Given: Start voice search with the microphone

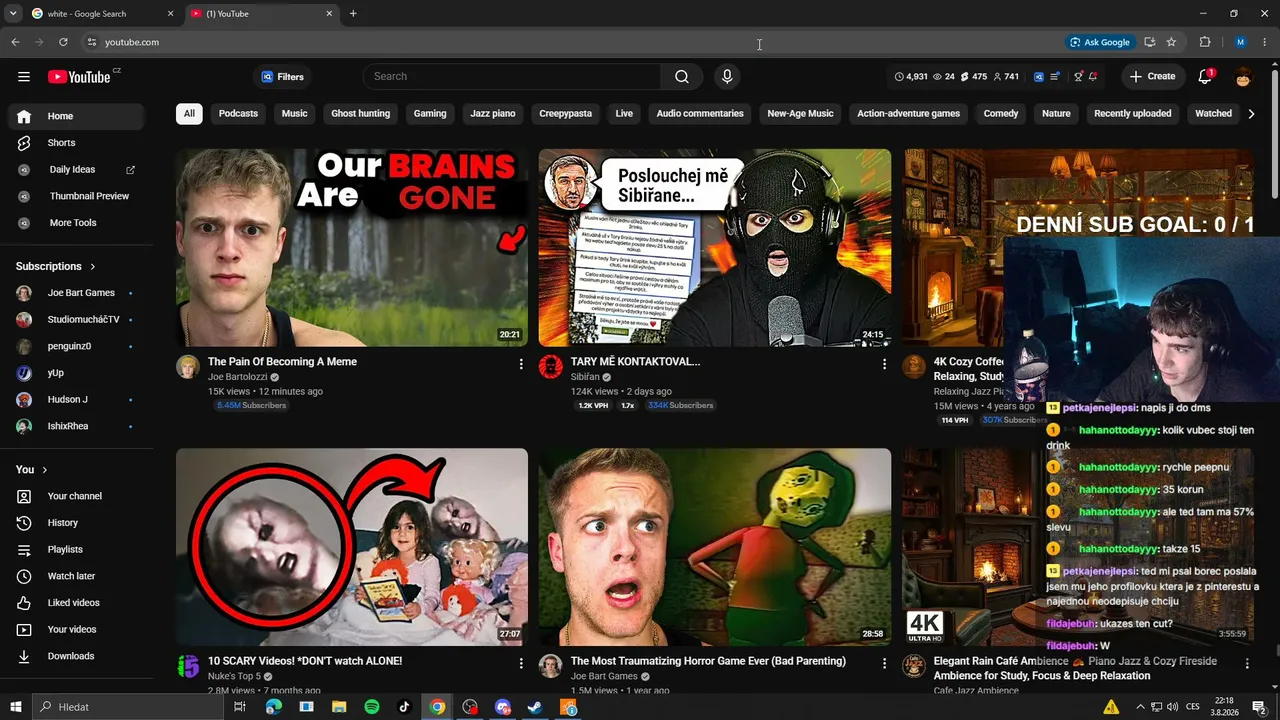Looking at the screenshot, I should [x=727, y=77].
